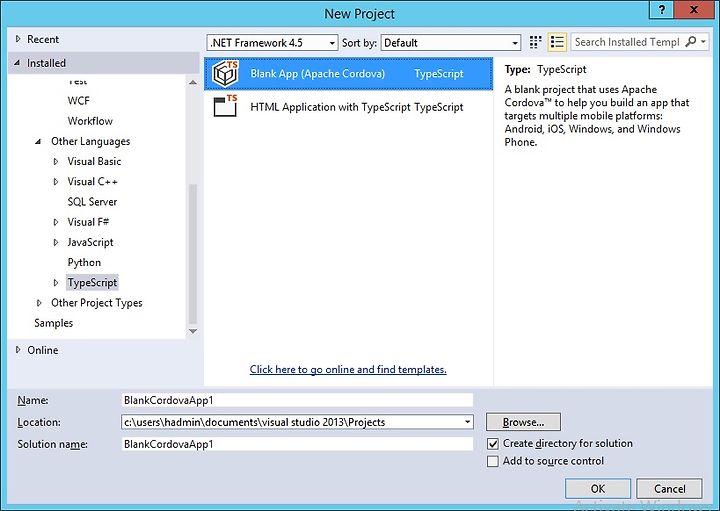Enable Add to source control checkbox
This screenshot has width=720, height=511.
[x=493, y=461]
